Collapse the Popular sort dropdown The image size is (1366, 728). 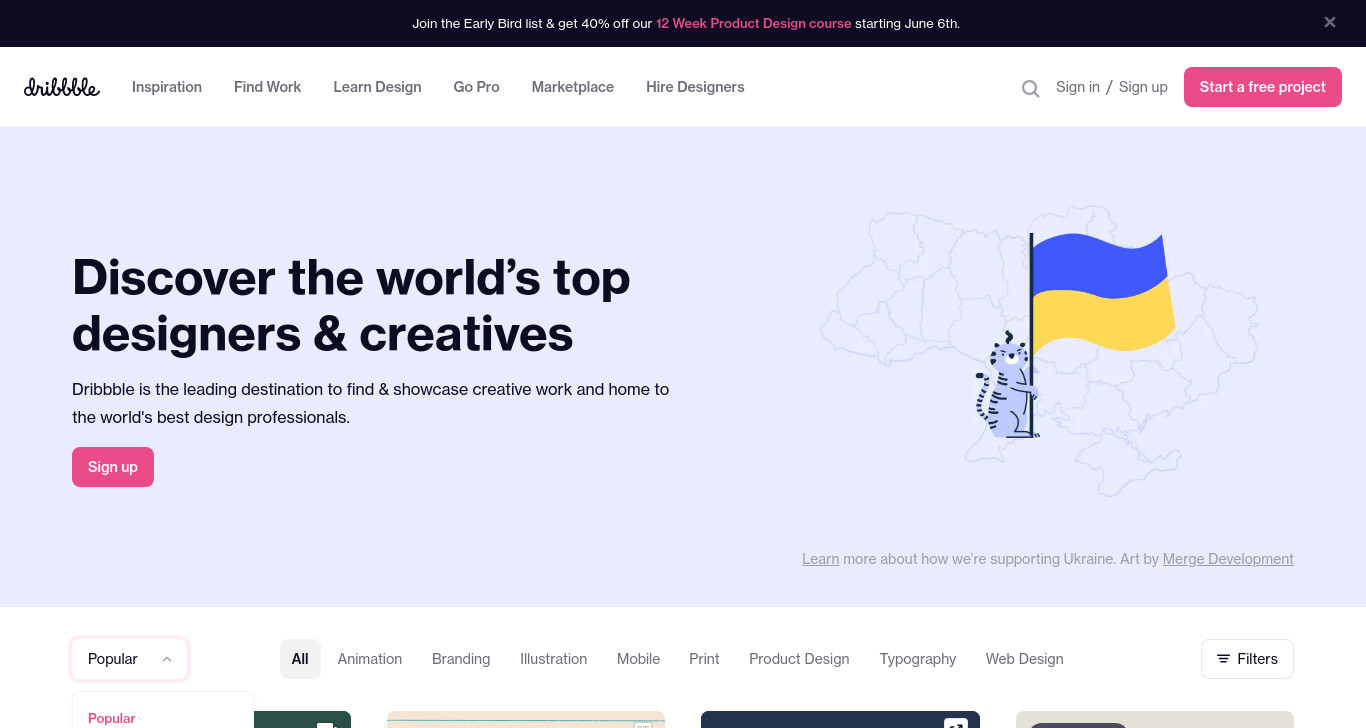[x=130, y=659]
